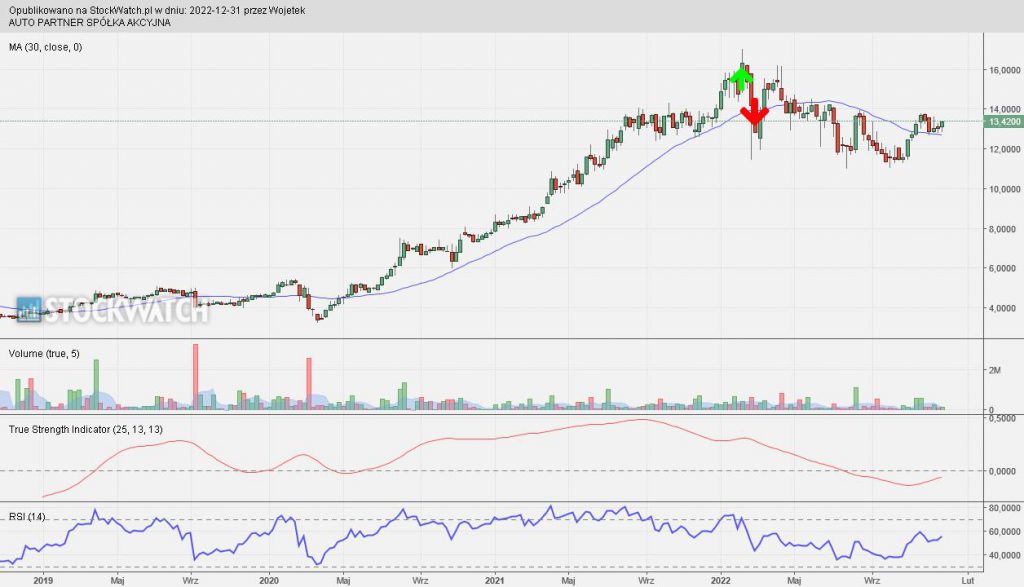Click the 80,0000 RSI axis label

(1004, 507)
